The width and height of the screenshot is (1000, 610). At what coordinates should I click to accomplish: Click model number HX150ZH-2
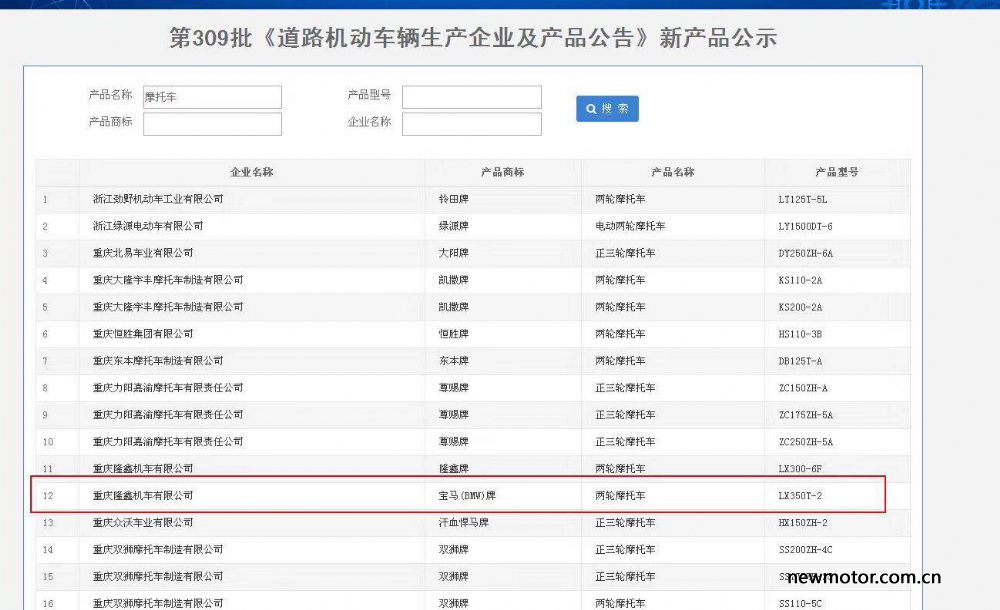pyautogui.click(x=803, y=523)
